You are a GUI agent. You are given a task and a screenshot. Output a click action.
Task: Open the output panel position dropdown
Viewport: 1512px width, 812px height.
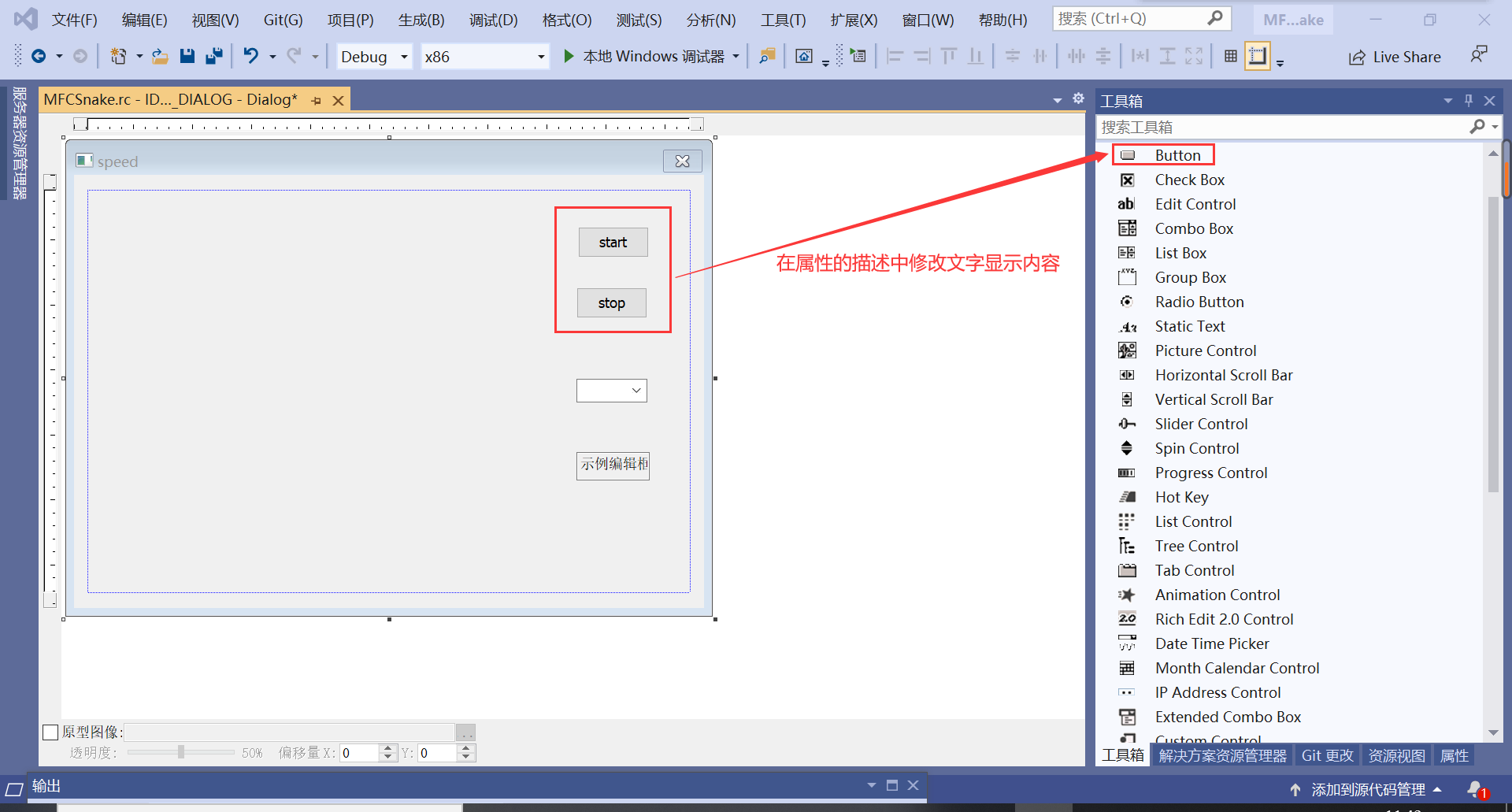coord(871,785)
